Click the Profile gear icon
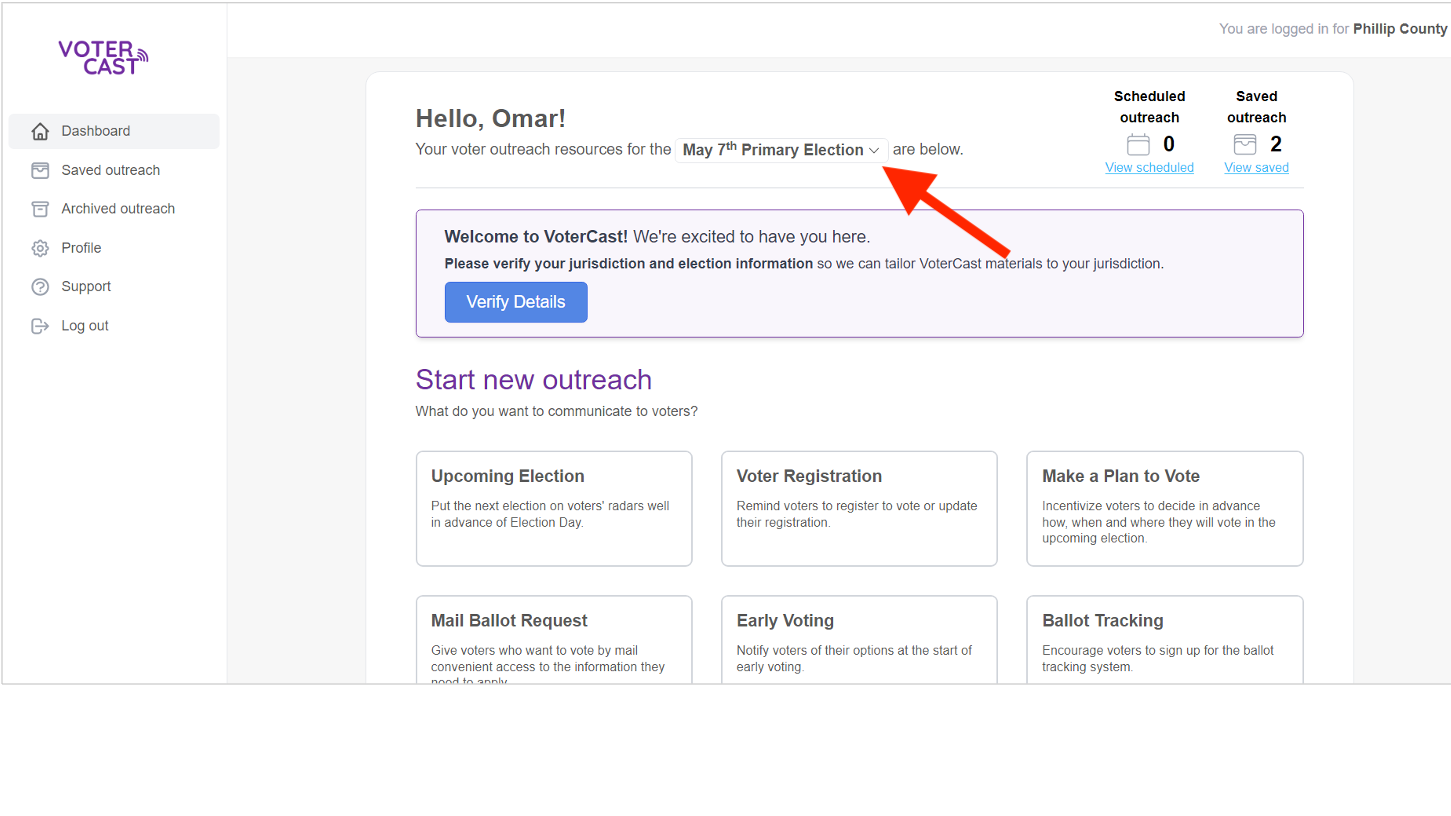Image resolution: width=1451 pixels, height=816 pixels. 40,248
